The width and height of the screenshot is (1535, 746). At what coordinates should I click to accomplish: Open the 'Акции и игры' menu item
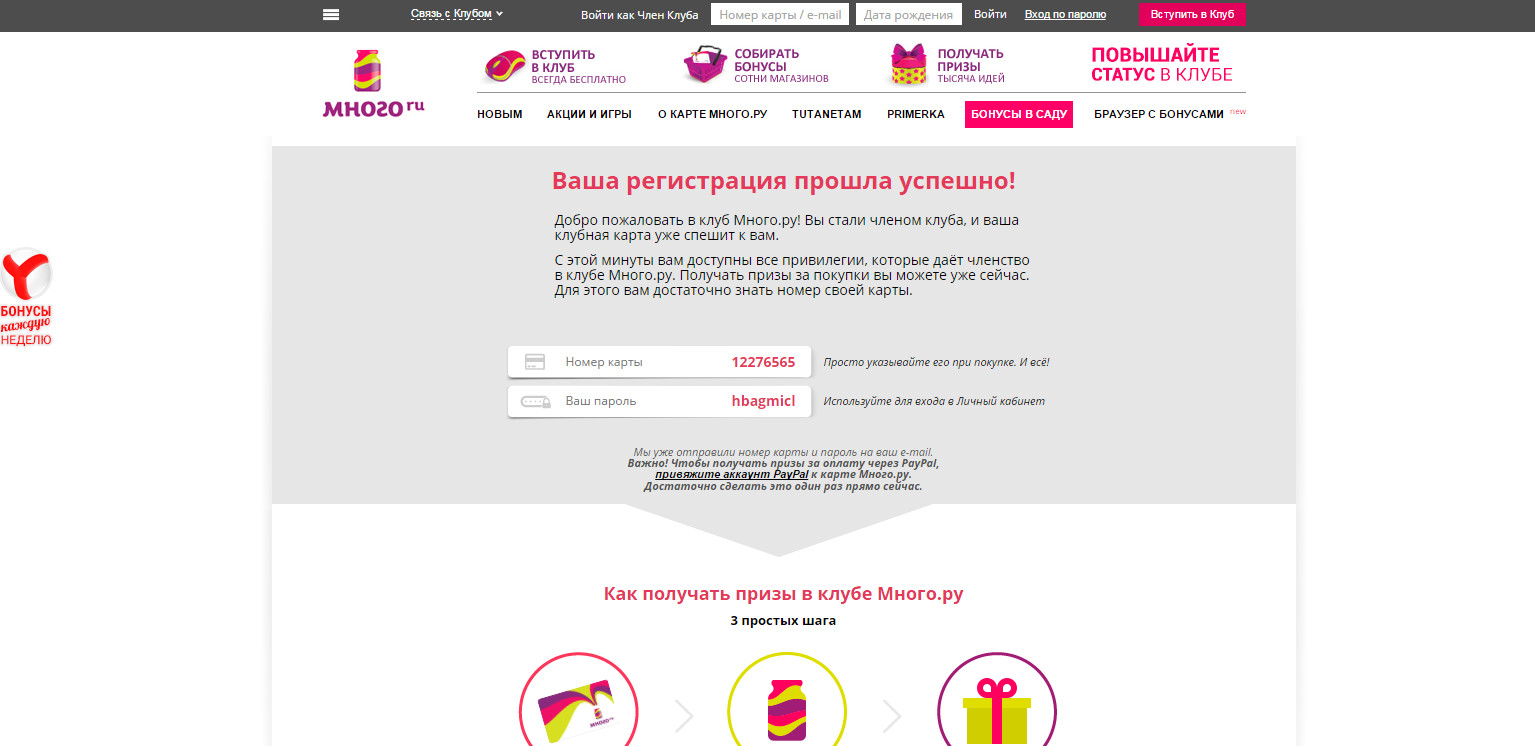point(589,114)
